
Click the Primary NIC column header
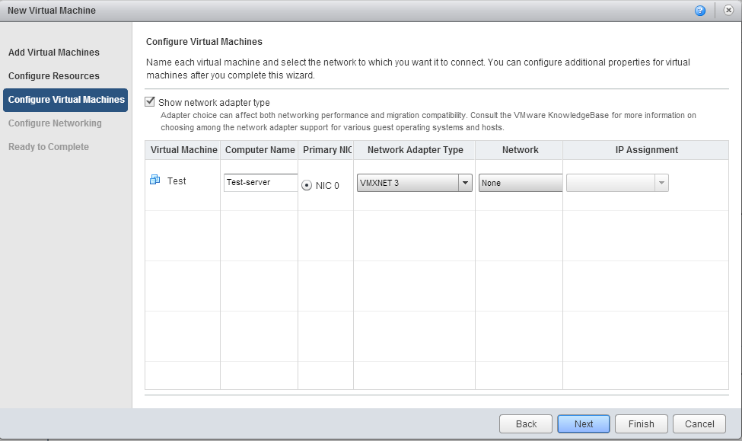(x=326, y=150)
